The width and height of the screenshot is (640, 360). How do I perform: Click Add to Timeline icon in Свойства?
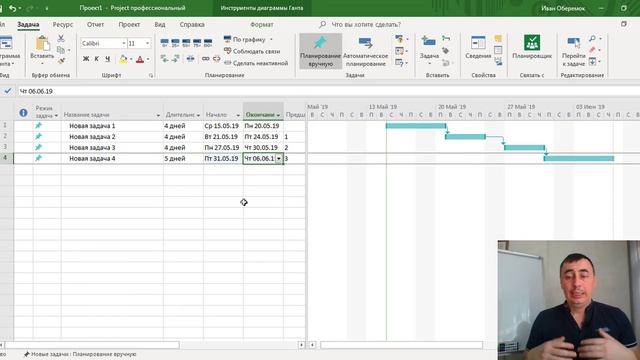click(x=498, y=62)
